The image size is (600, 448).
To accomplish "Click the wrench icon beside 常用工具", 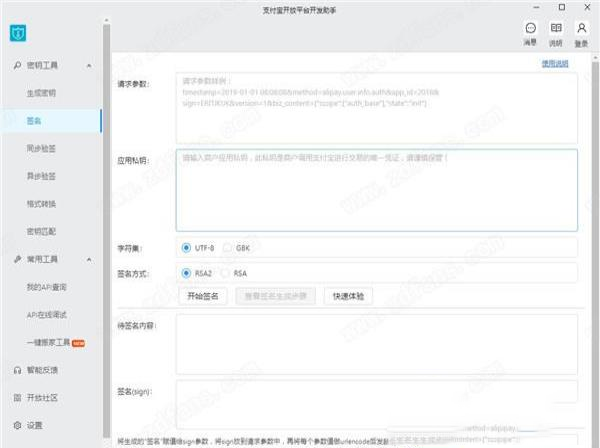I will [17, 259].
